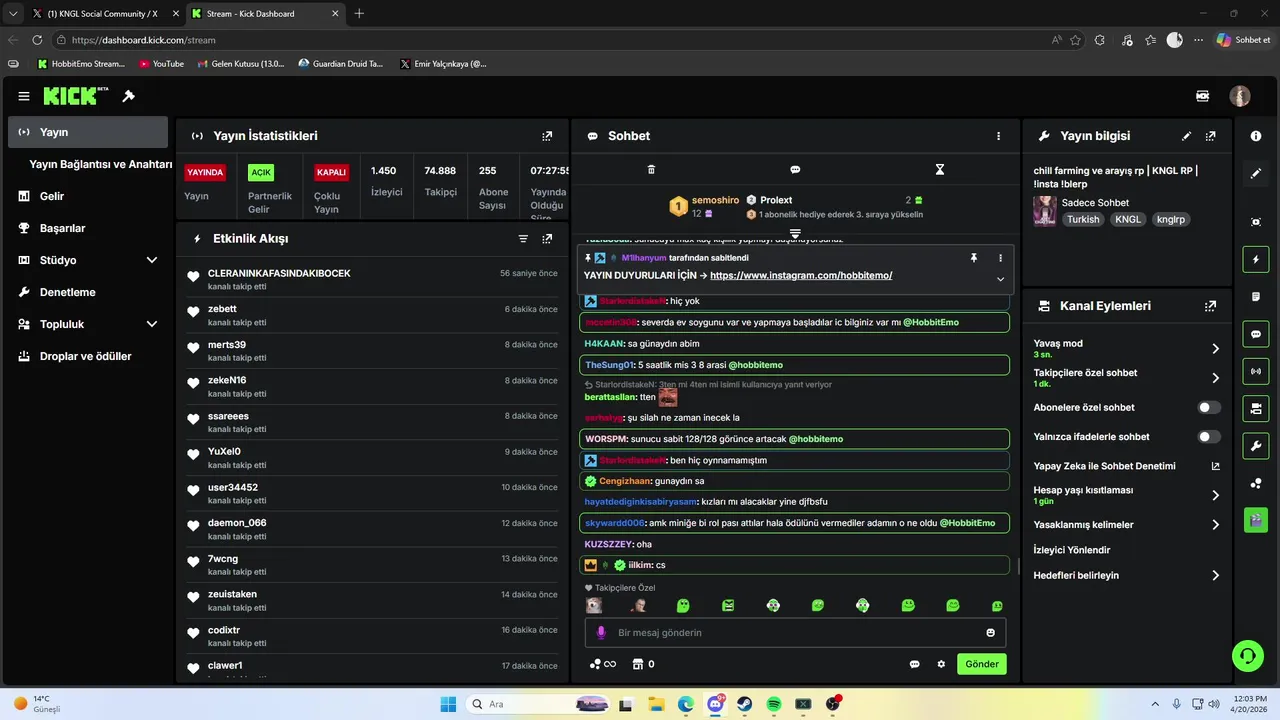Open Steam from the Windows taskbar

[745, 704]
